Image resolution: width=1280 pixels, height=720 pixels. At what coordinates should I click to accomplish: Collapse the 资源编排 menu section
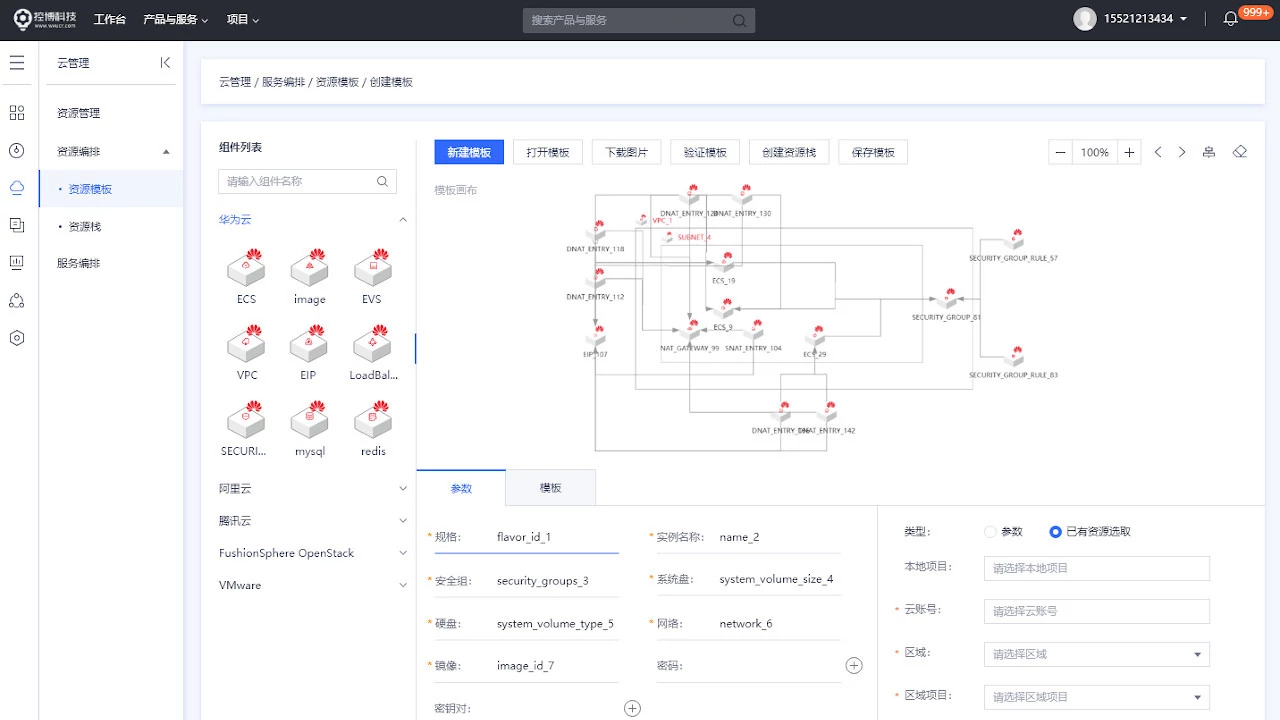[166, 152]
